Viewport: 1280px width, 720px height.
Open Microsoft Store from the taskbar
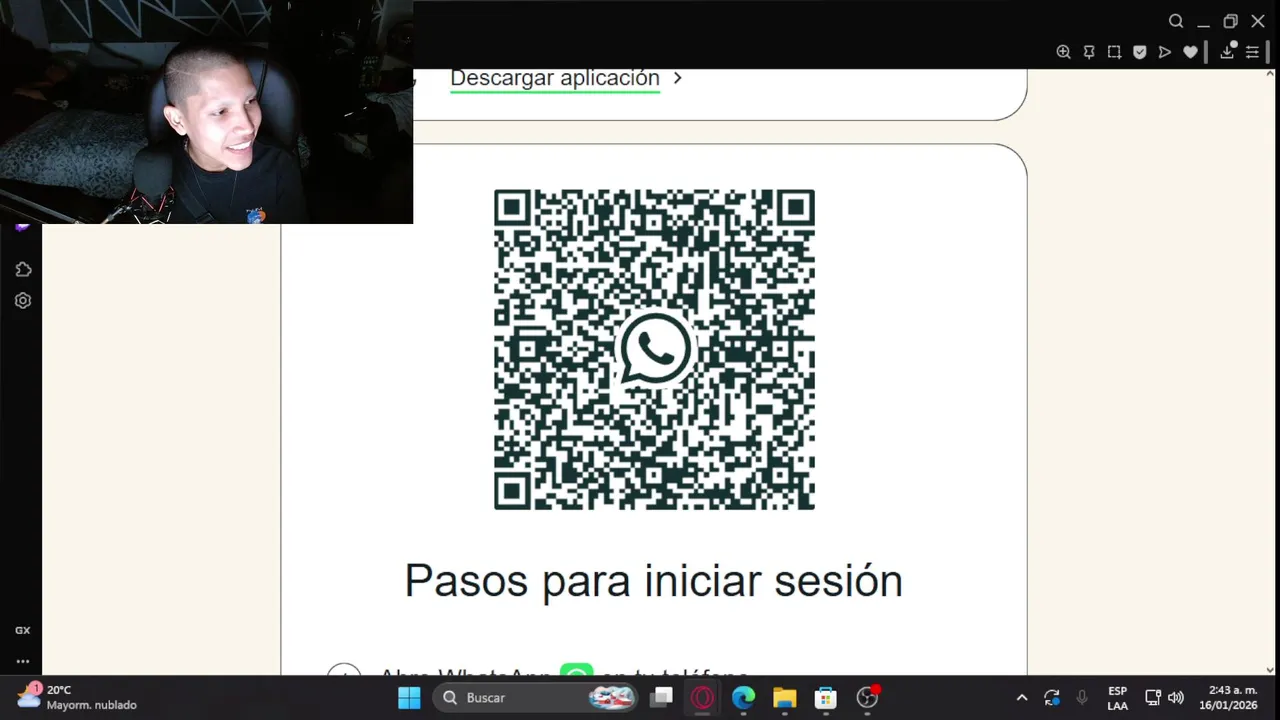[825, 698]
